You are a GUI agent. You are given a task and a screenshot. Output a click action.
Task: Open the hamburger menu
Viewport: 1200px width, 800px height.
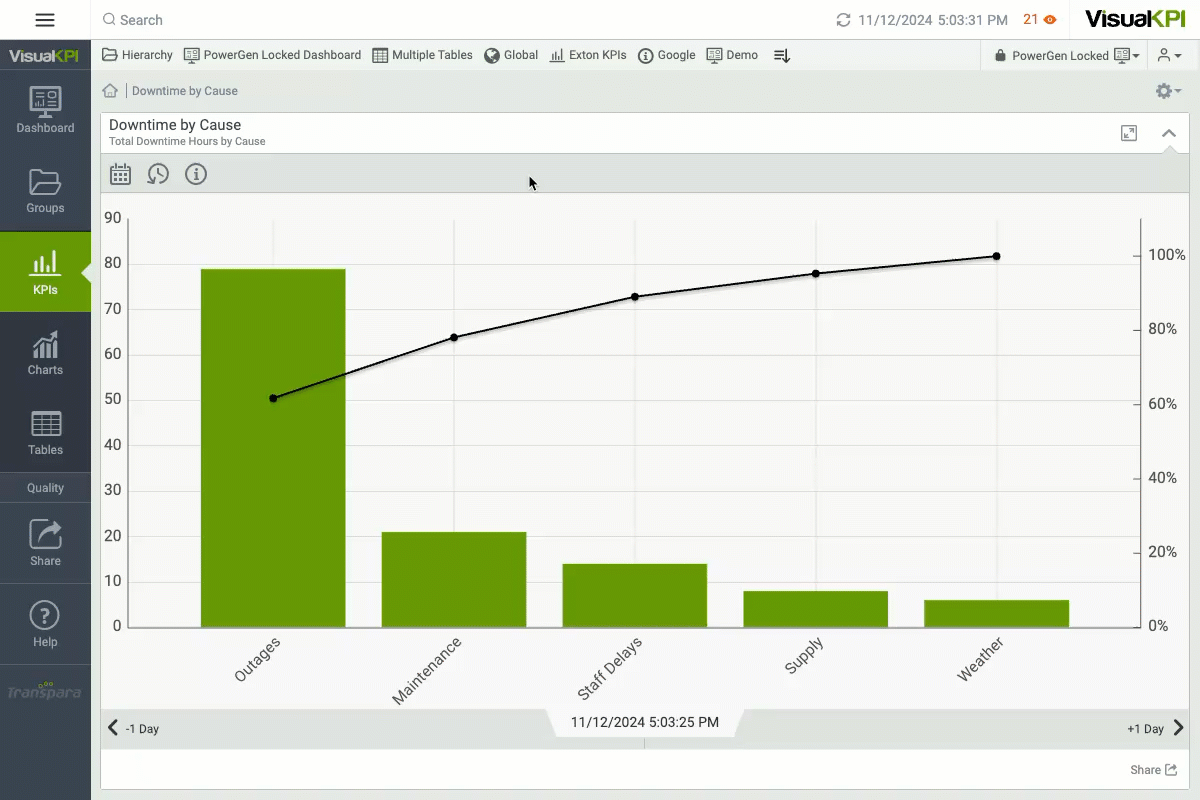(x=45, y=20)
